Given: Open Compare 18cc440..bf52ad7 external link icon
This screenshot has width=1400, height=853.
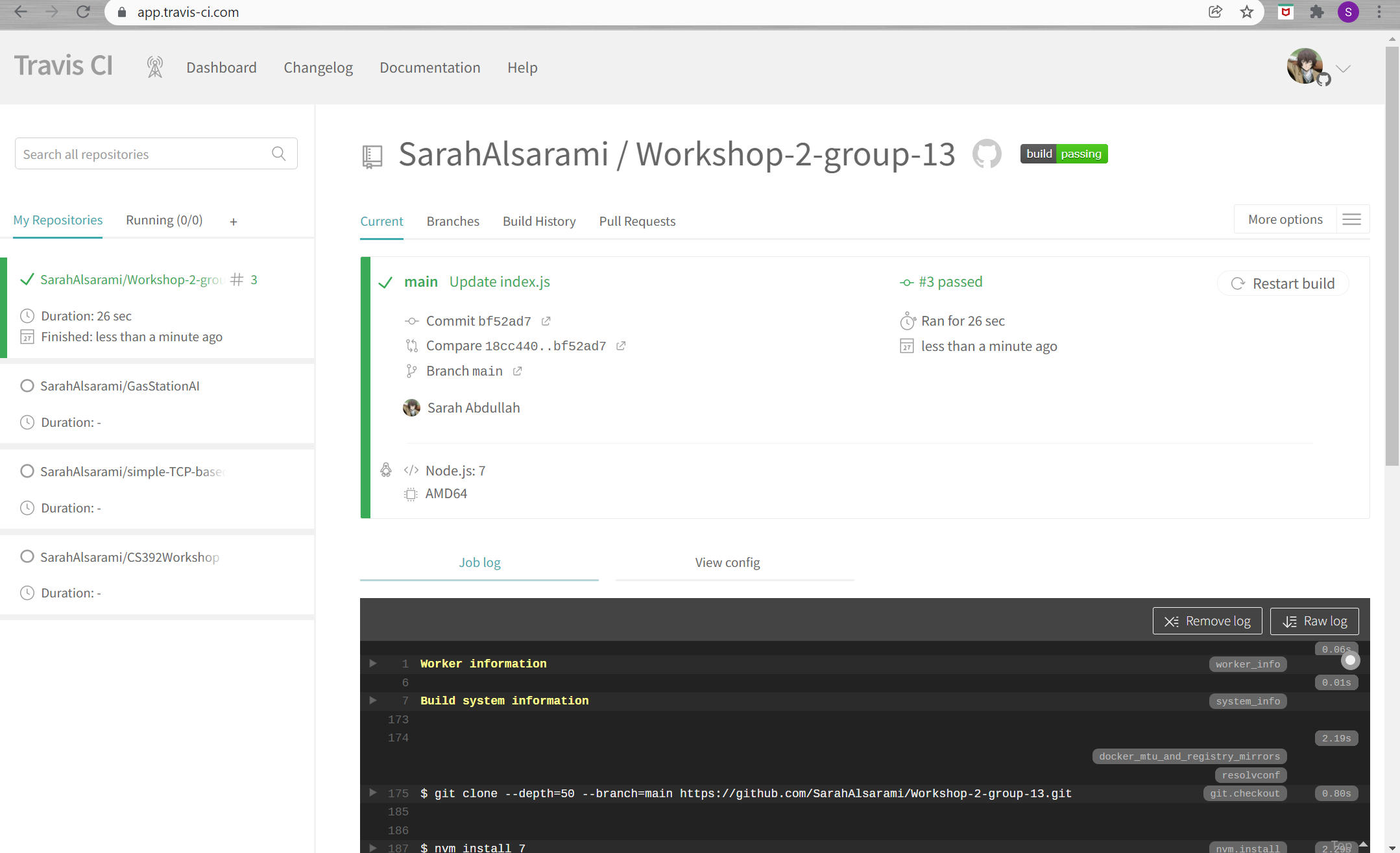Looking at the screenshot, I should coord(621,346).
